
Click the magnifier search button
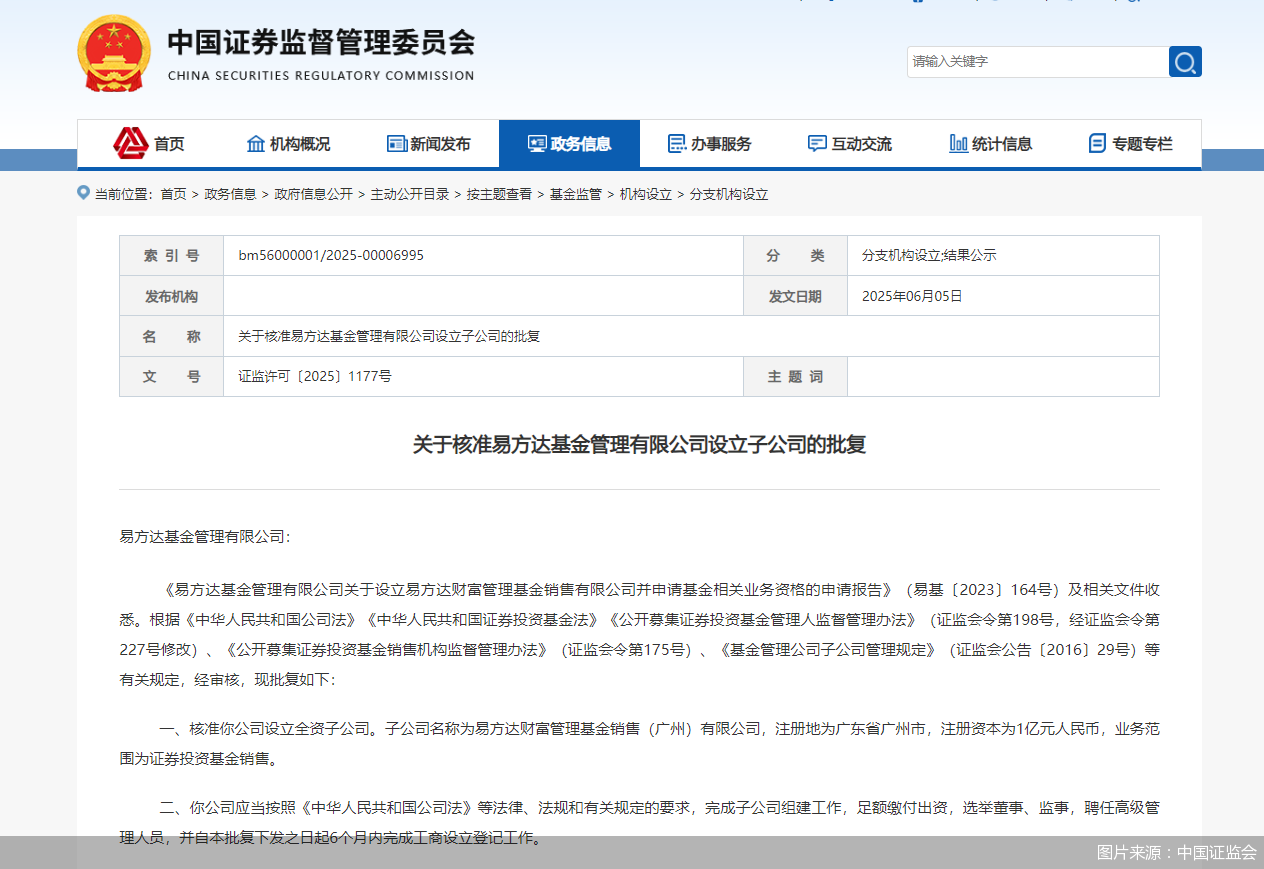point(1185,62)
